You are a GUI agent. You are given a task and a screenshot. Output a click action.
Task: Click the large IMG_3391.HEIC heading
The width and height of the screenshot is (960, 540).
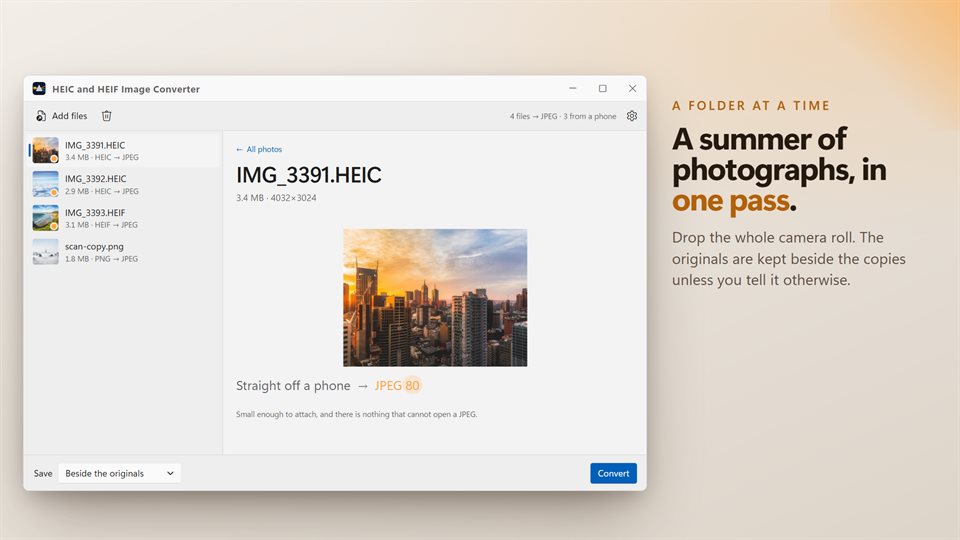point(309,175)
